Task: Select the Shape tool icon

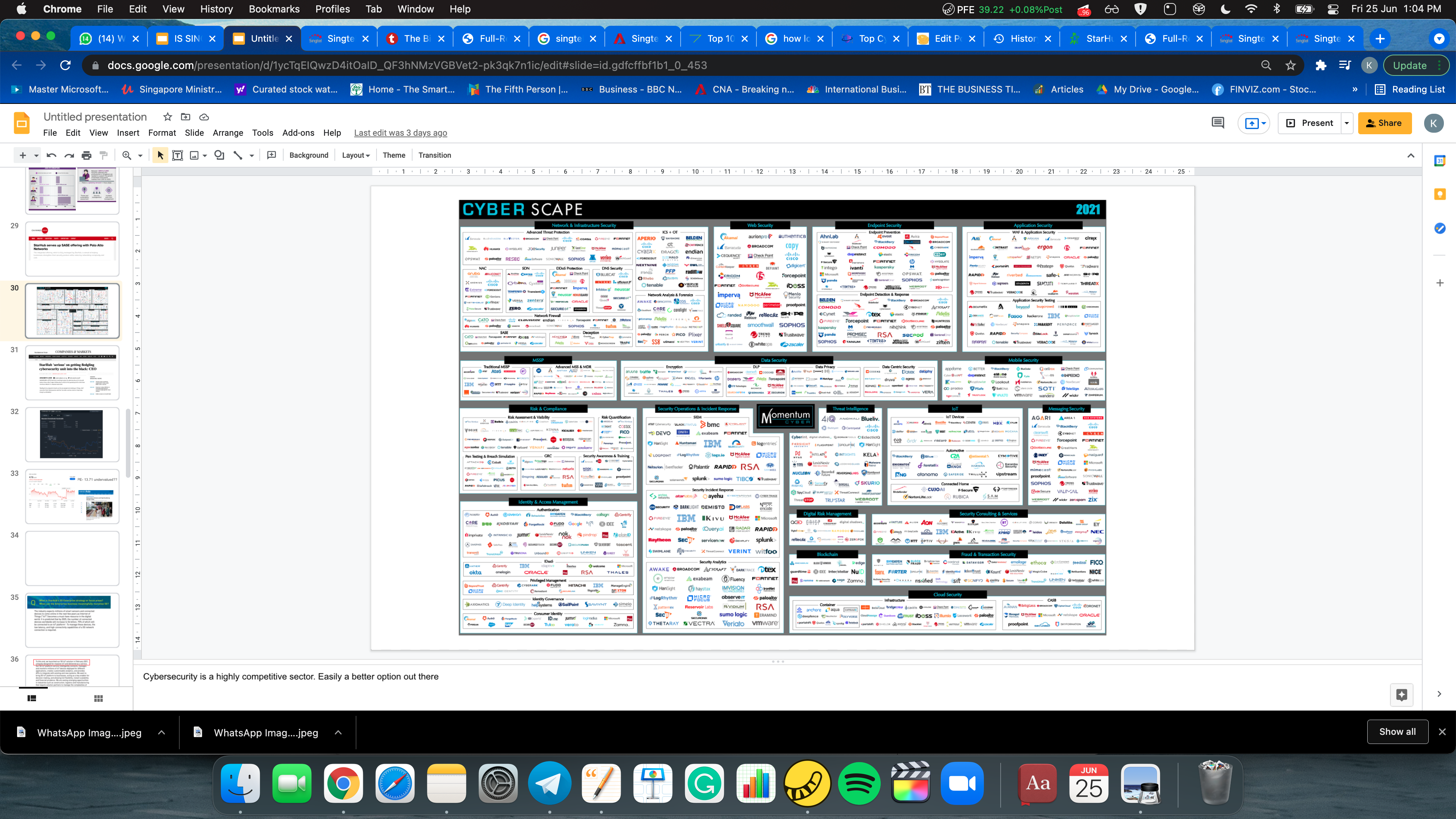Action: [x=219, y=155]
